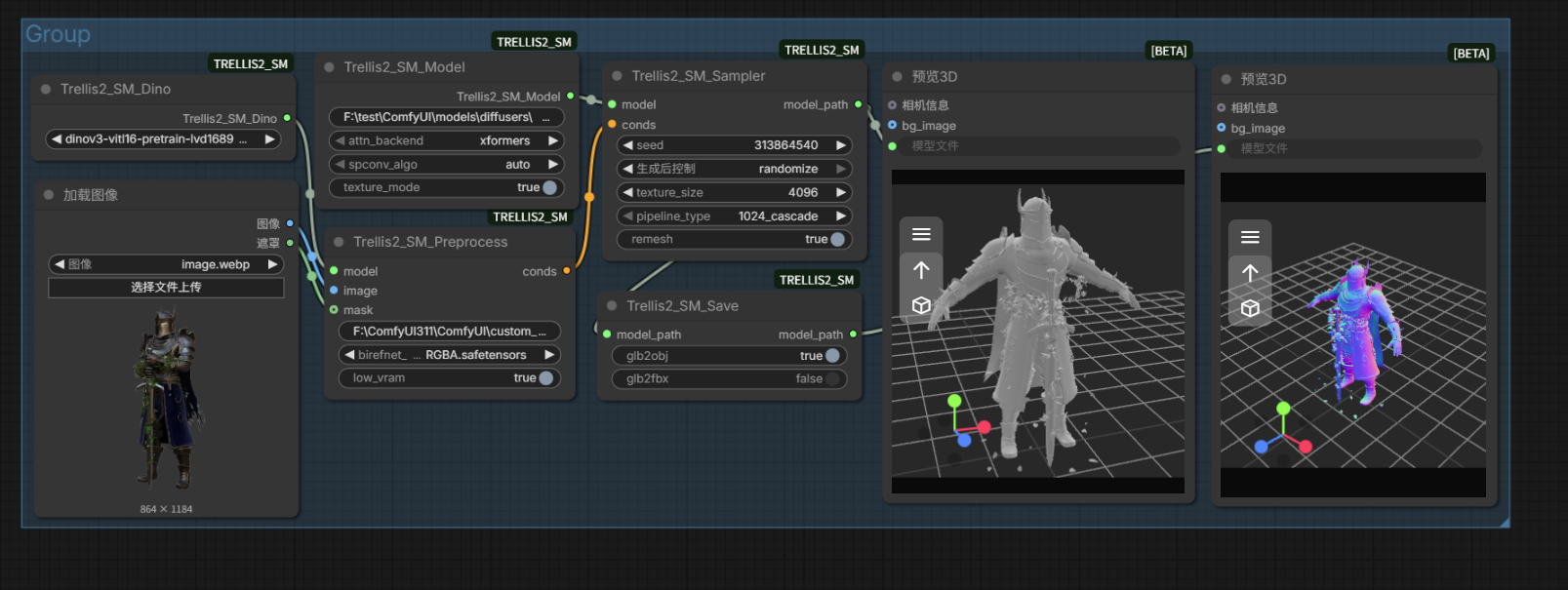
Task: Open pipeline_type 1024_cascade selector
Action: coord(735,216)
